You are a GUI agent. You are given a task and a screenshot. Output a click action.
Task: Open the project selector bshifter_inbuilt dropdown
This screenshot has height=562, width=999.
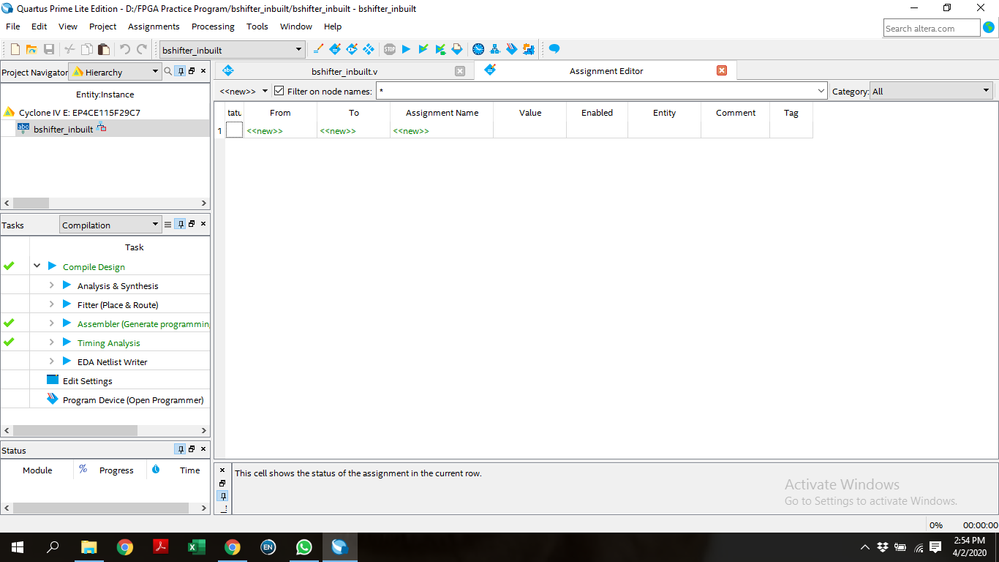tap(298, 50)
